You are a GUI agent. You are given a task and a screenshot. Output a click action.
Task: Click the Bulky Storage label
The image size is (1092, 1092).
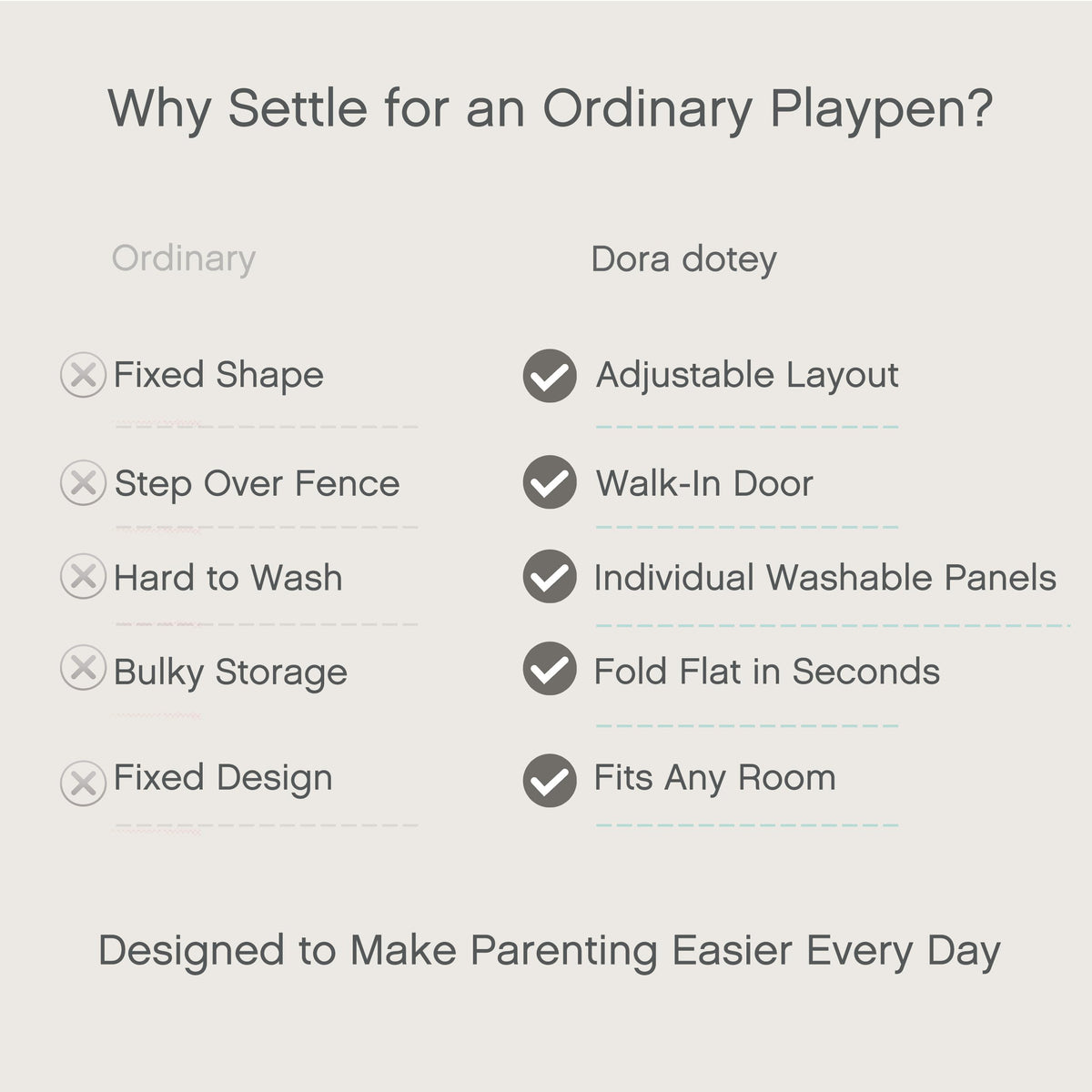coord(230,672)
